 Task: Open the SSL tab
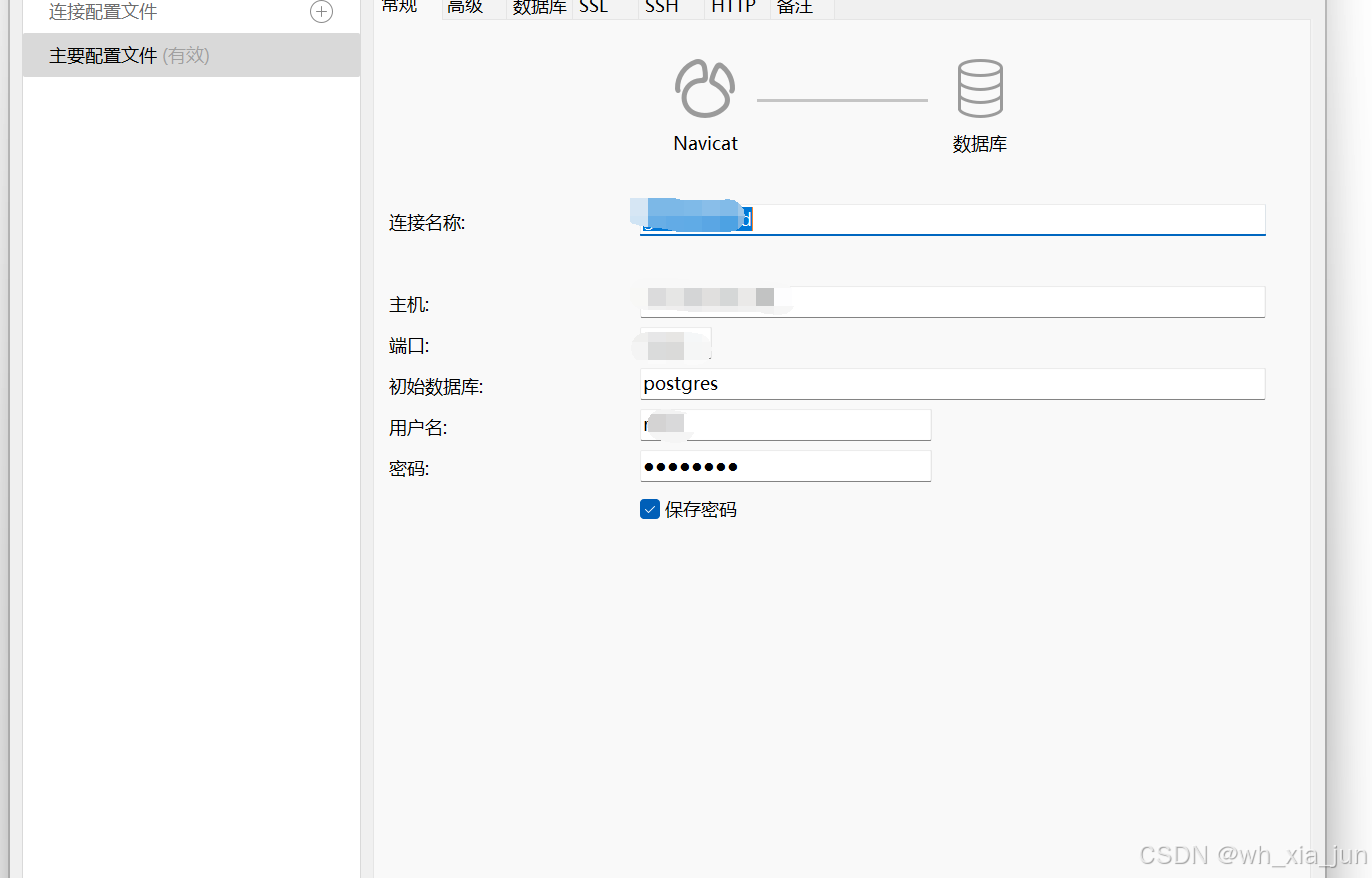(593, 6)
